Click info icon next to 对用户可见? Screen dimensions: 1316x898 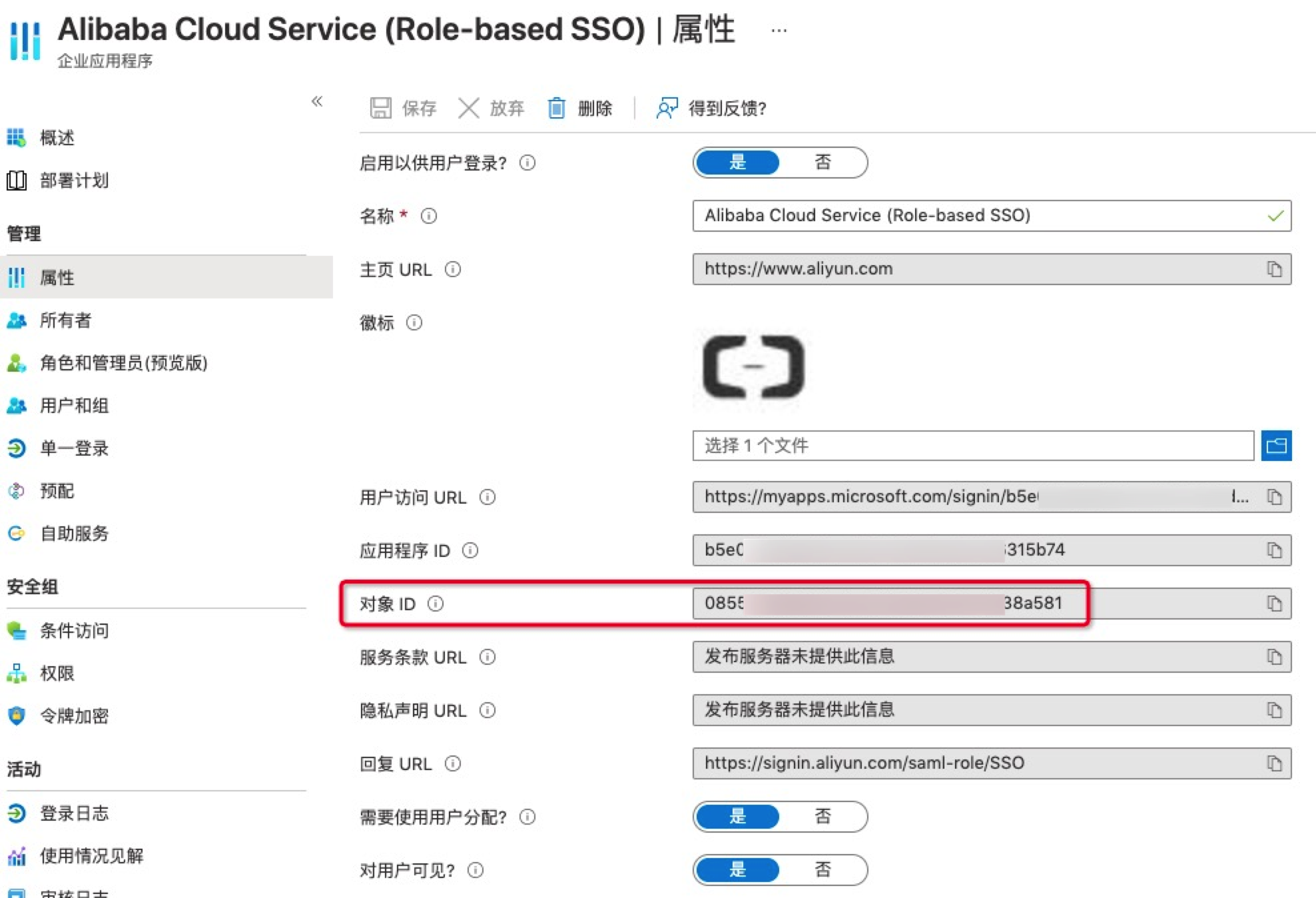pyautogui.click(x=476, y=870)
